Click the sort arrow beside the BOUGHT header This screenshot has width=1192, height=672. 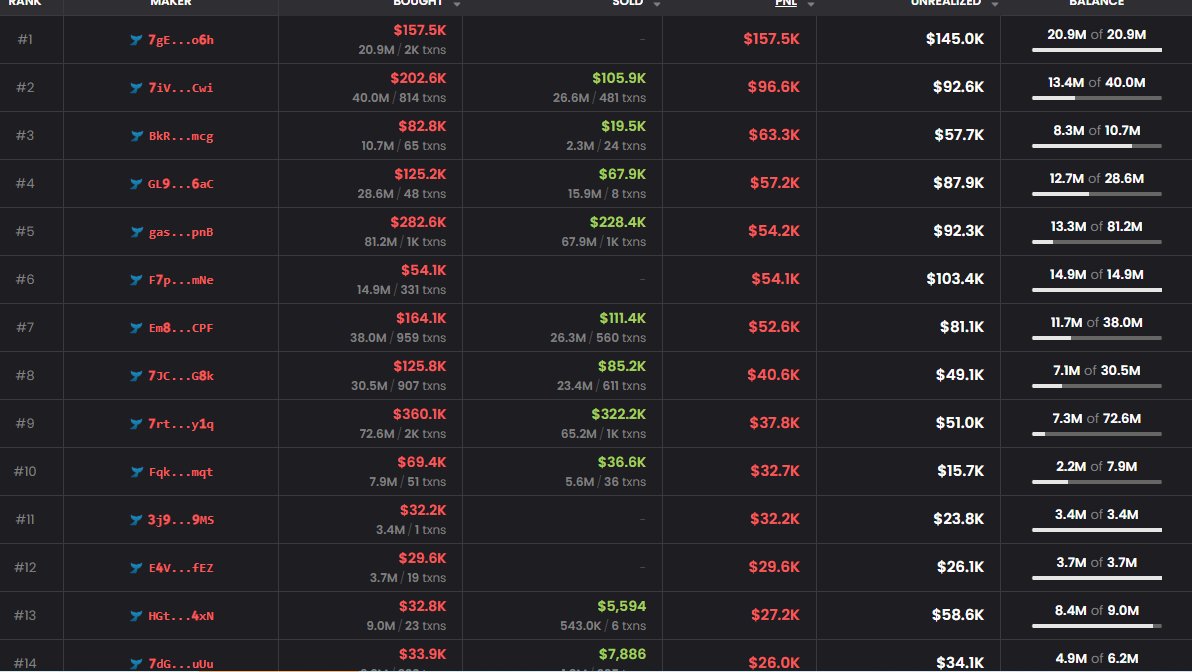(457, 4)
